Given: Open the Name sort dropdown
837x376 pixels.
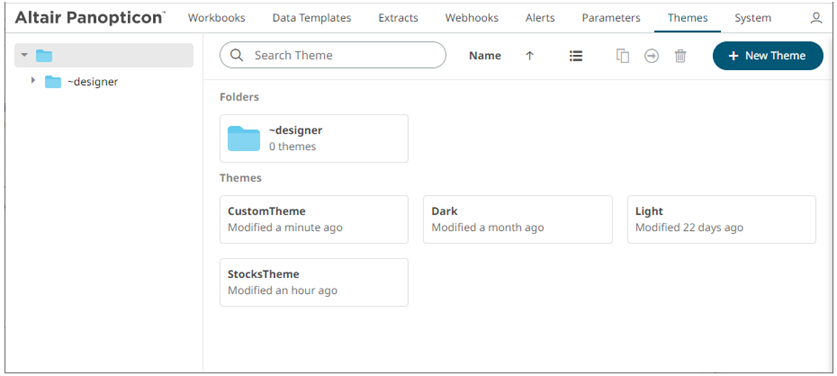Looking at the screenshot, I should pos(485,56).
